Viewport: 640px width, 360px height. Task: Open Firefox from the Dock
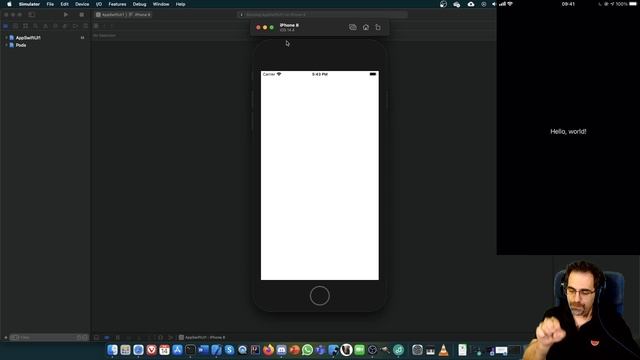(269, 350)
